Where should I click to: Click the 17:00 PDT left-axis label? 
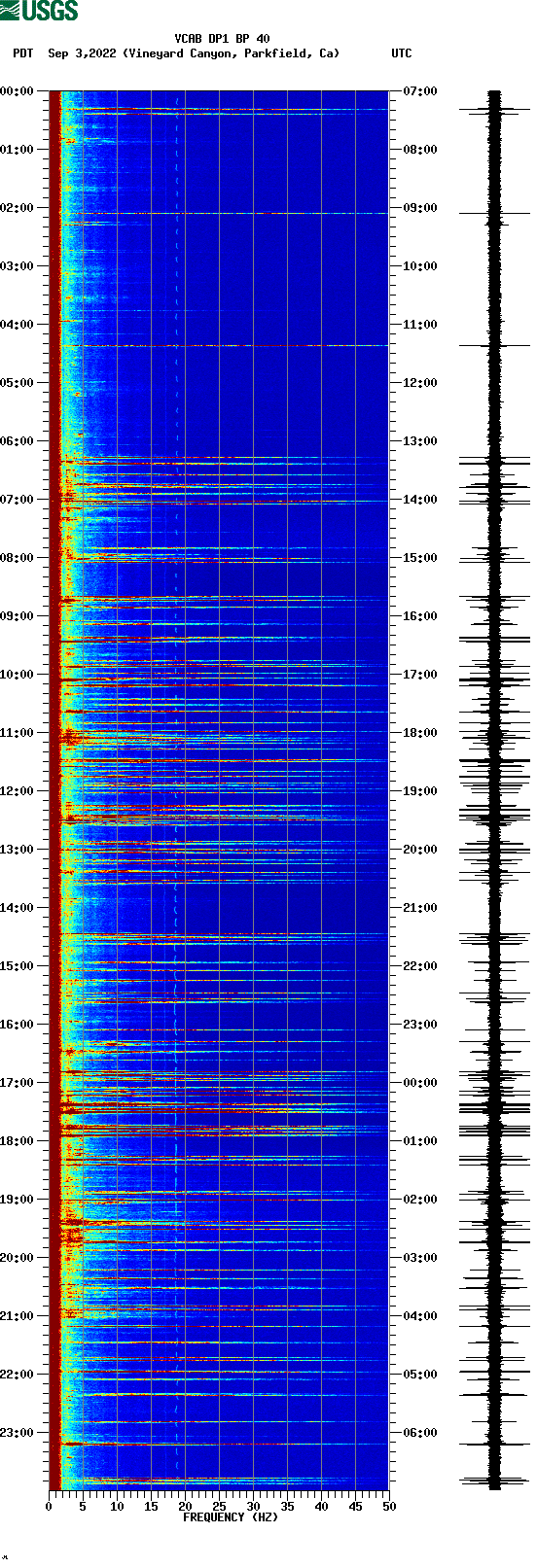coord(18,1083)
